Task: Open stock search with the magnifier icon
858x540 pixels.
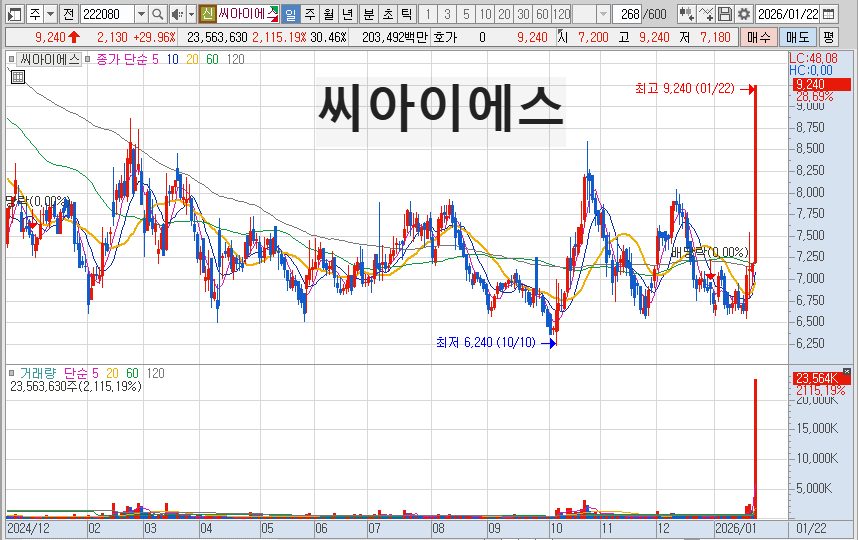Action: (x=157, y=14)
